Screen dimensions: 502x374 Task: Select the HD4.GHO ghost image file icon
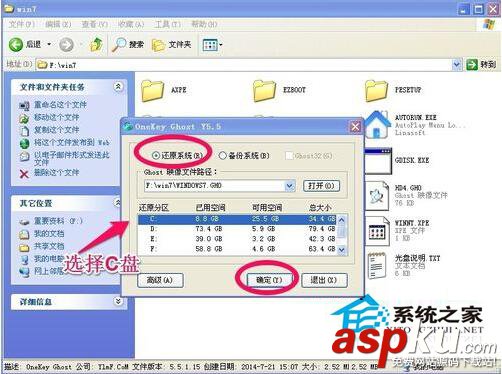point(377,197)
